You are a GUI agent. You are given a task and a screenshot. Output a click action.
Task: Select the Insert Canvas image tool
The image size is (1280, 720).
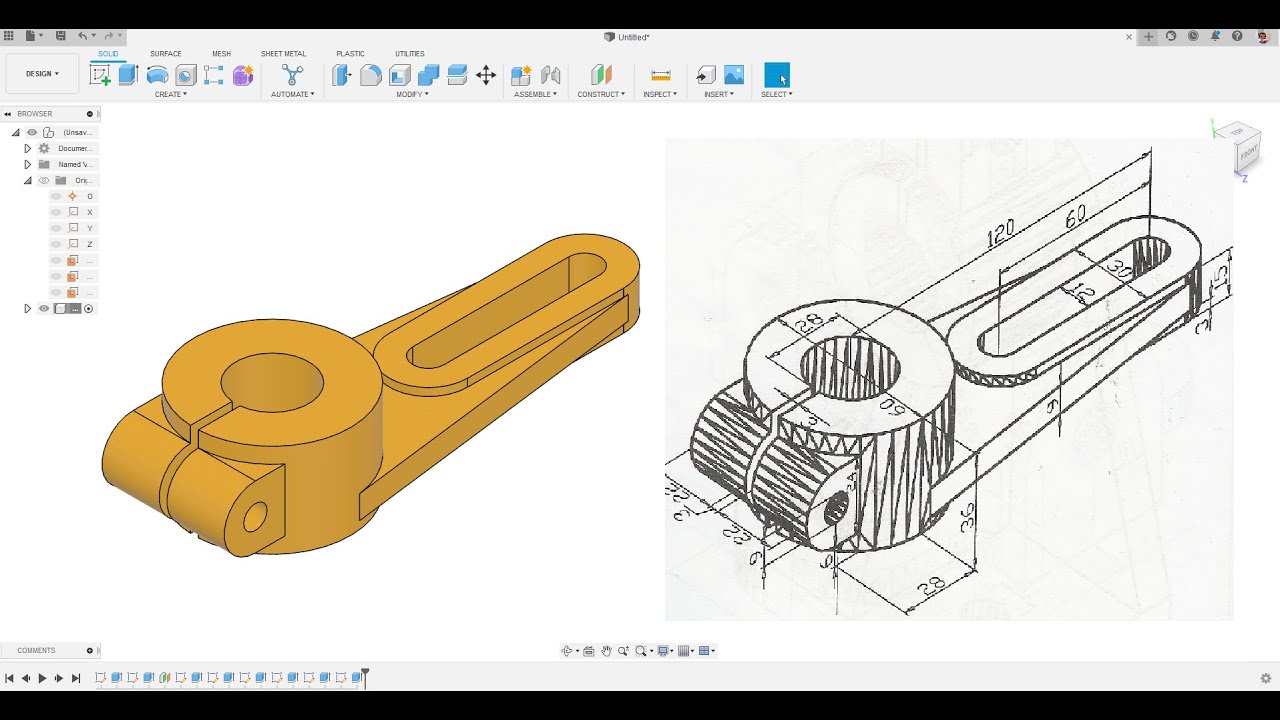click(734, 75)
